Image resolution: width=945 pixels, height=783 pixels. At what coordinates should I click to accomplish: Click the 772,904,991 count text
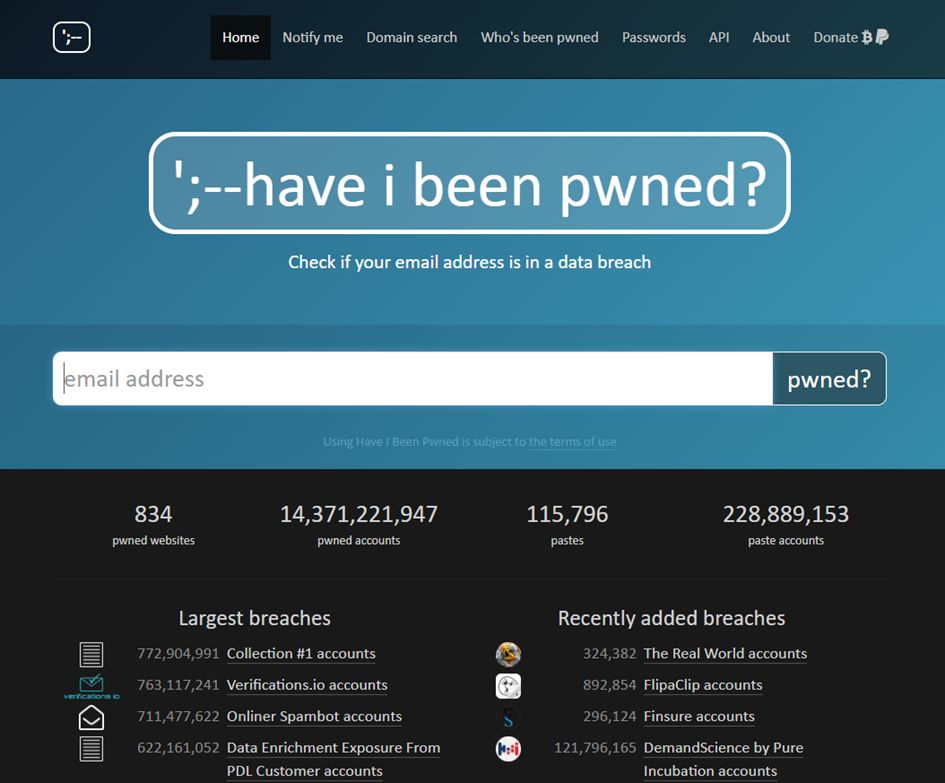pos(178,653)
